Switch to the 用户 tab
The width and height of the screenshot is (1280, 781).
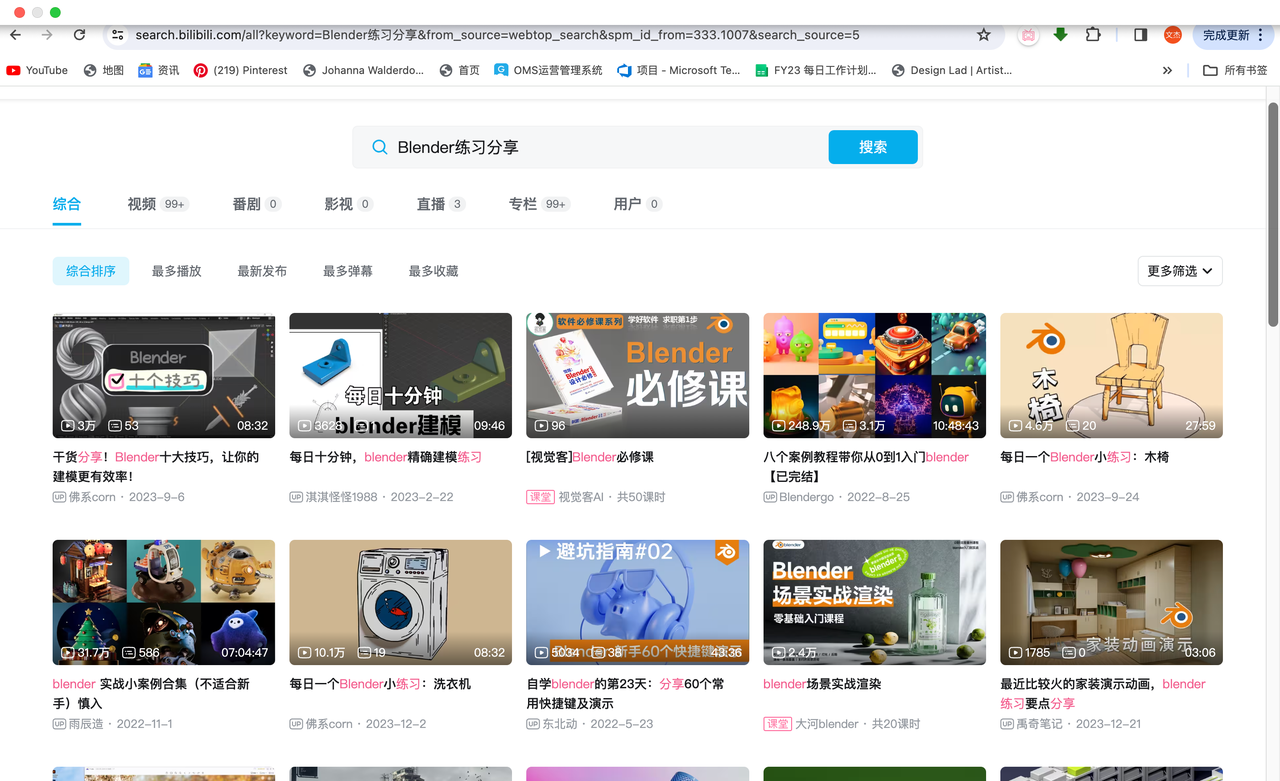[x=638, y=204]
